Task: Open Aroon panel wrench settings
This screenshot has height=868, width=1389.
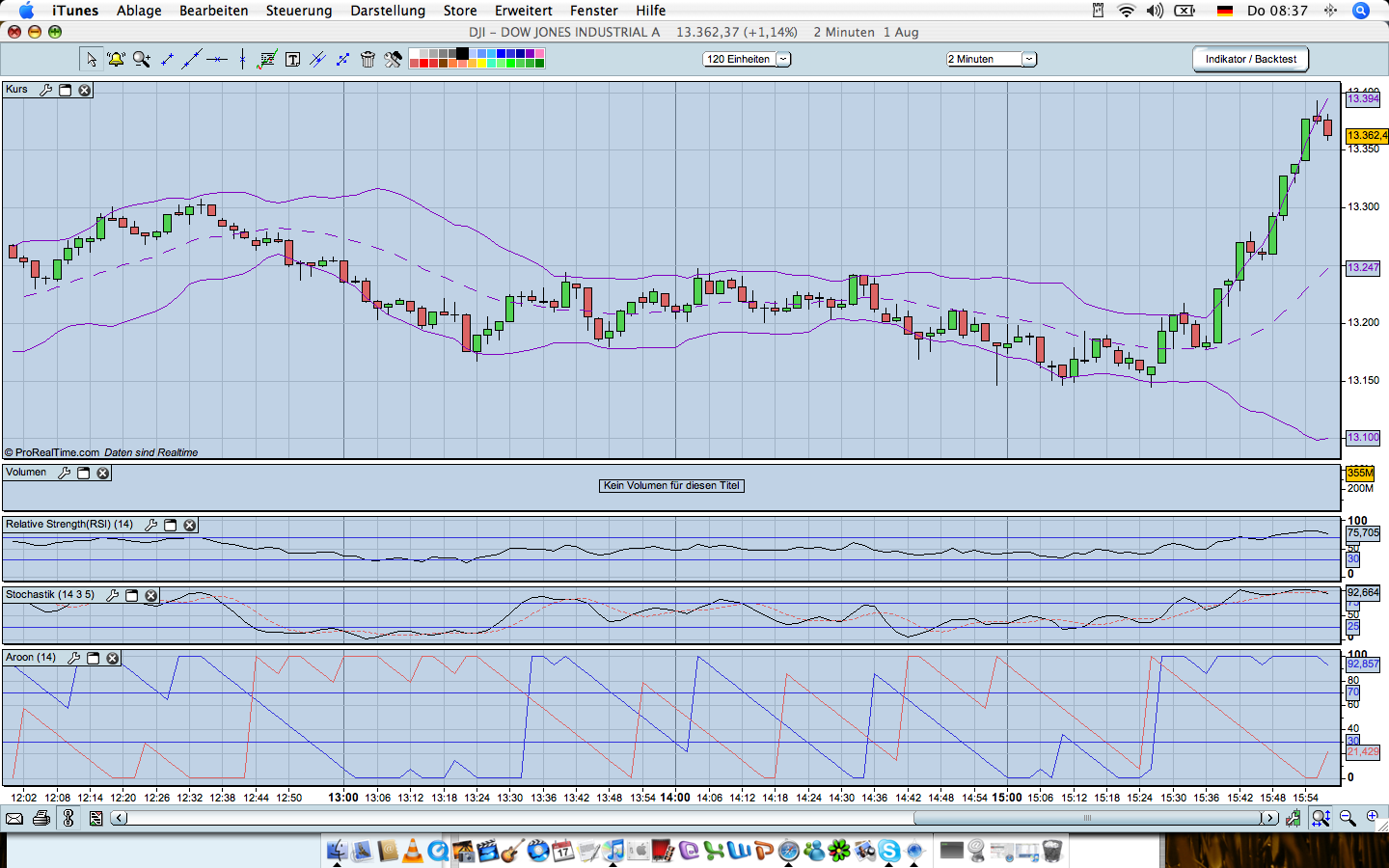Action: tap(73, 658)
